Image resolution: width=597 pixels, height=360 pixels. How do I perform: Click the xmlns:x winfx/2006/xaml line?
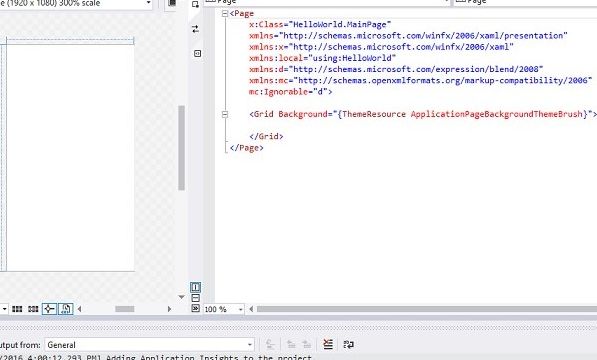(382, 47)
